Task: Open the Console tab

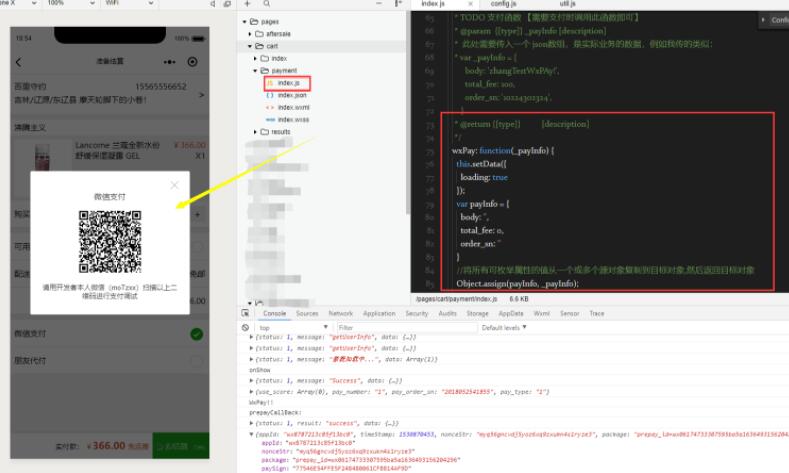Action: point(274,313)
